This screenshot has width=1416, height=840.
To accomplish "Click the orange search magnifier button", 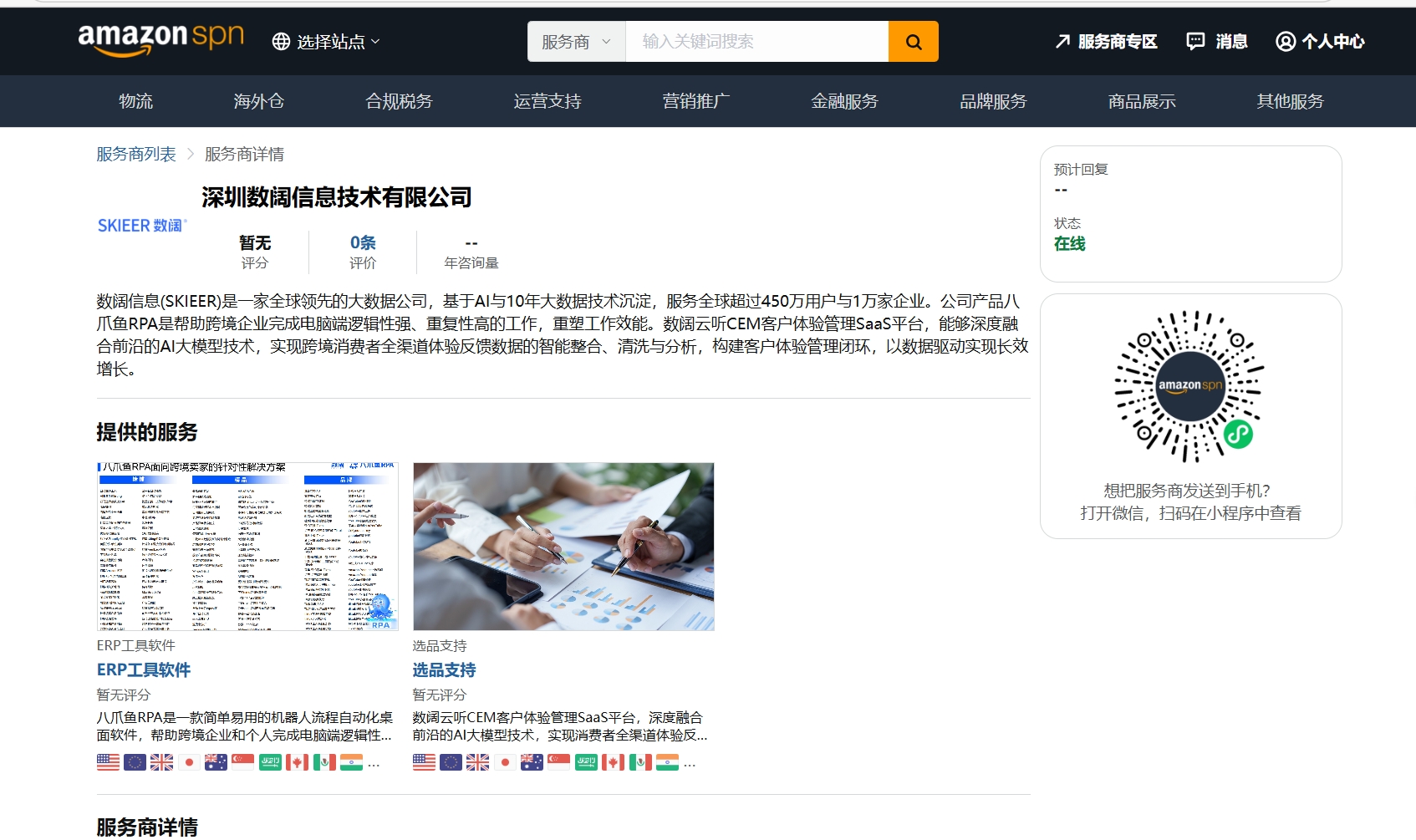I will [x=913, y=42].
